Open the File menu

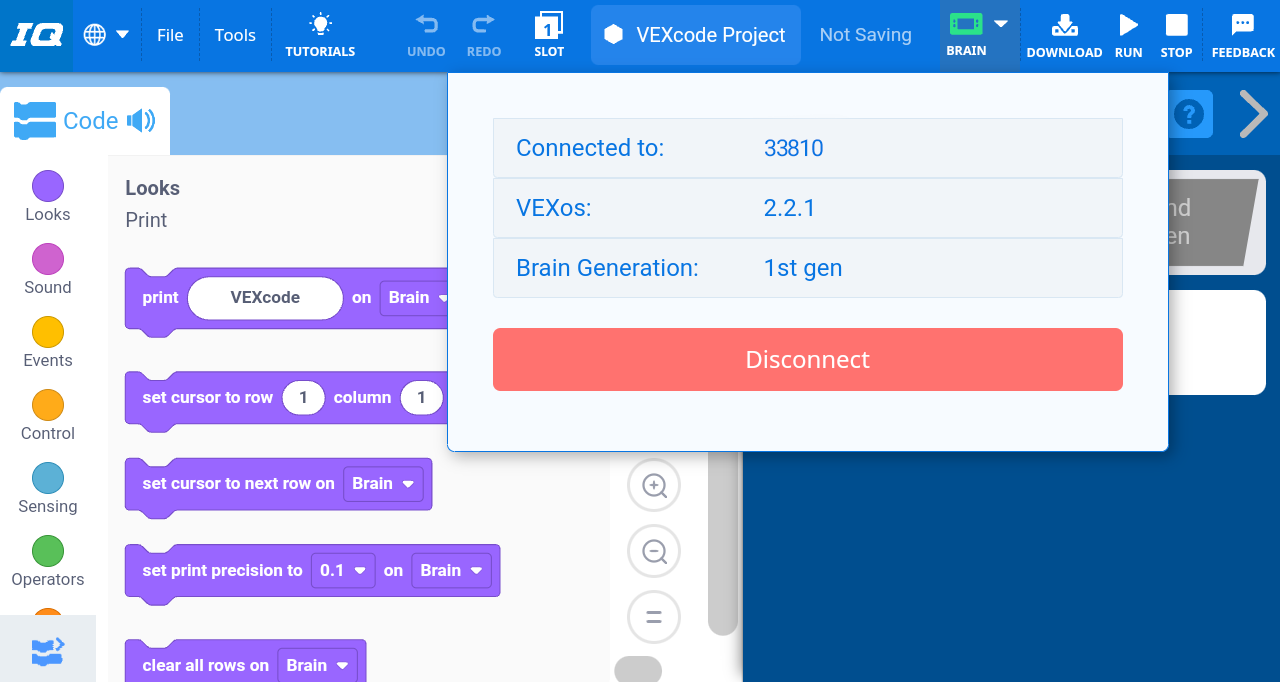170,34
